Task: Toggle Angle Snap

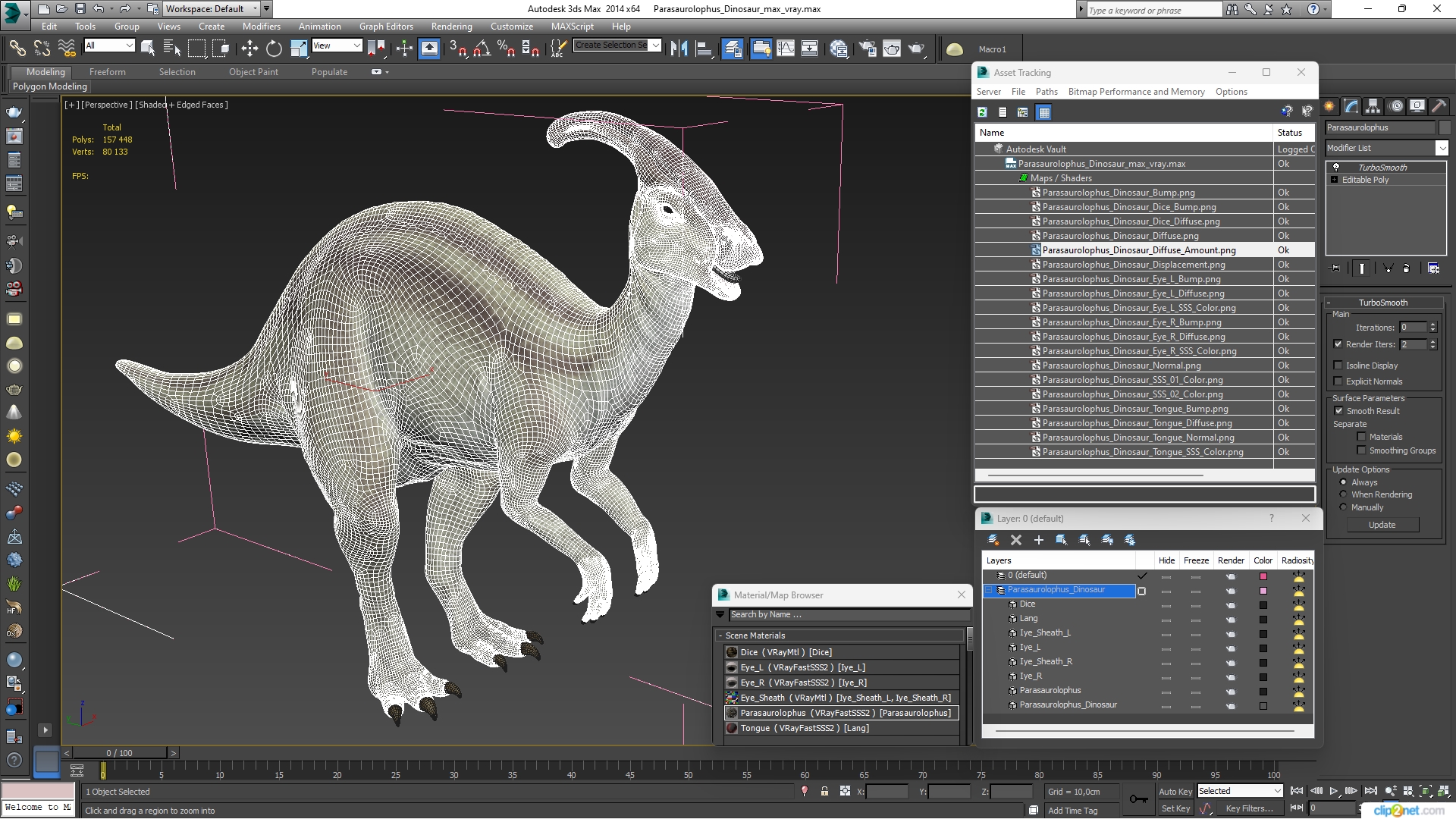Action: [x=482, y=49]
